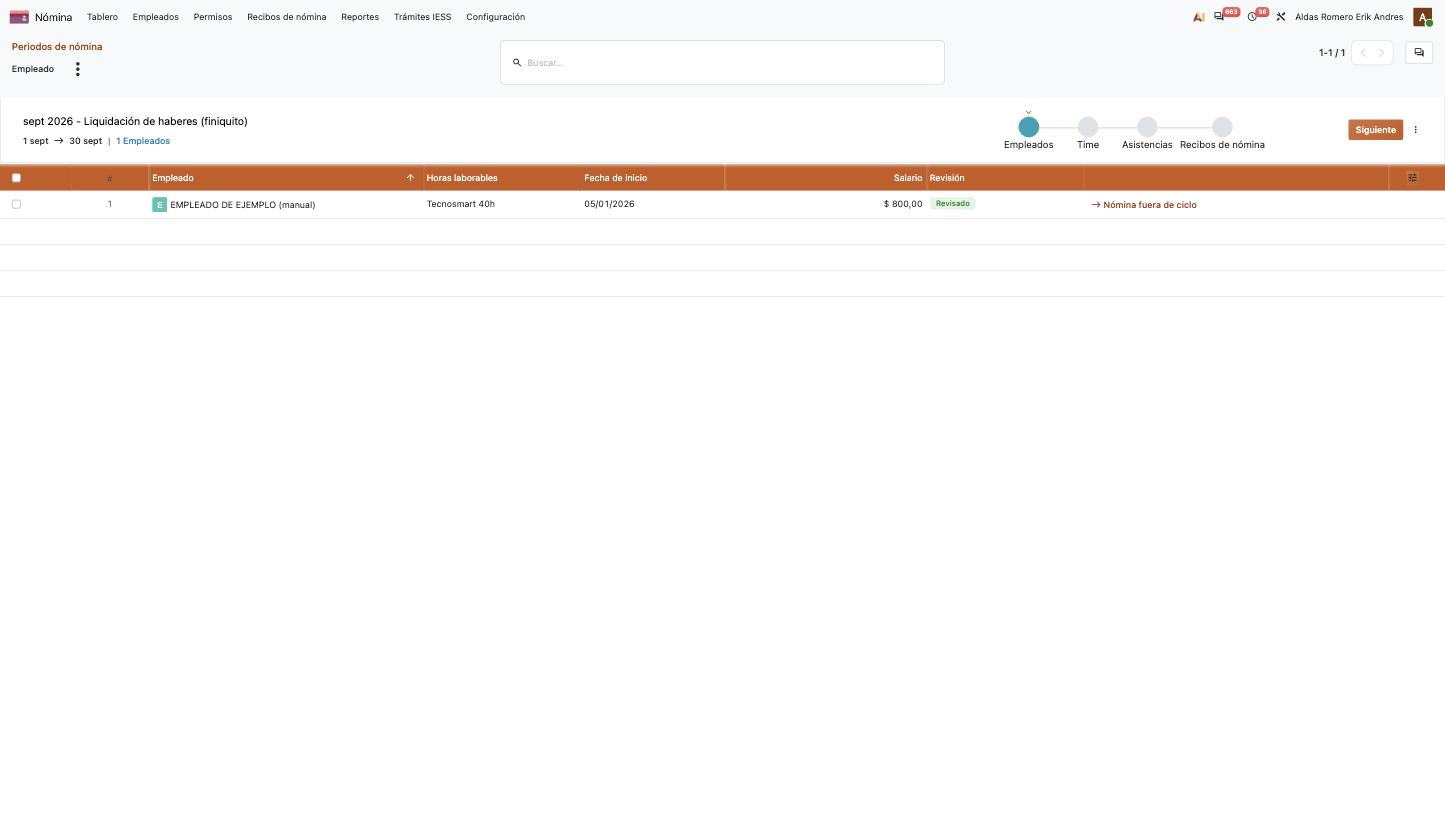Open the Tablero menu
The image size is (1445, 840).
click(x=102, y=17)
